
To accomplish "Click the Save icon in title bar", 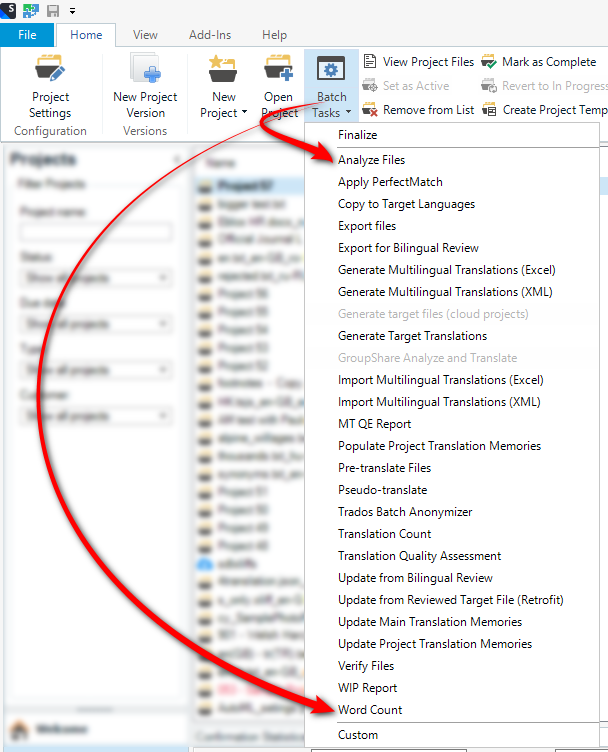I will coord(54,11).
